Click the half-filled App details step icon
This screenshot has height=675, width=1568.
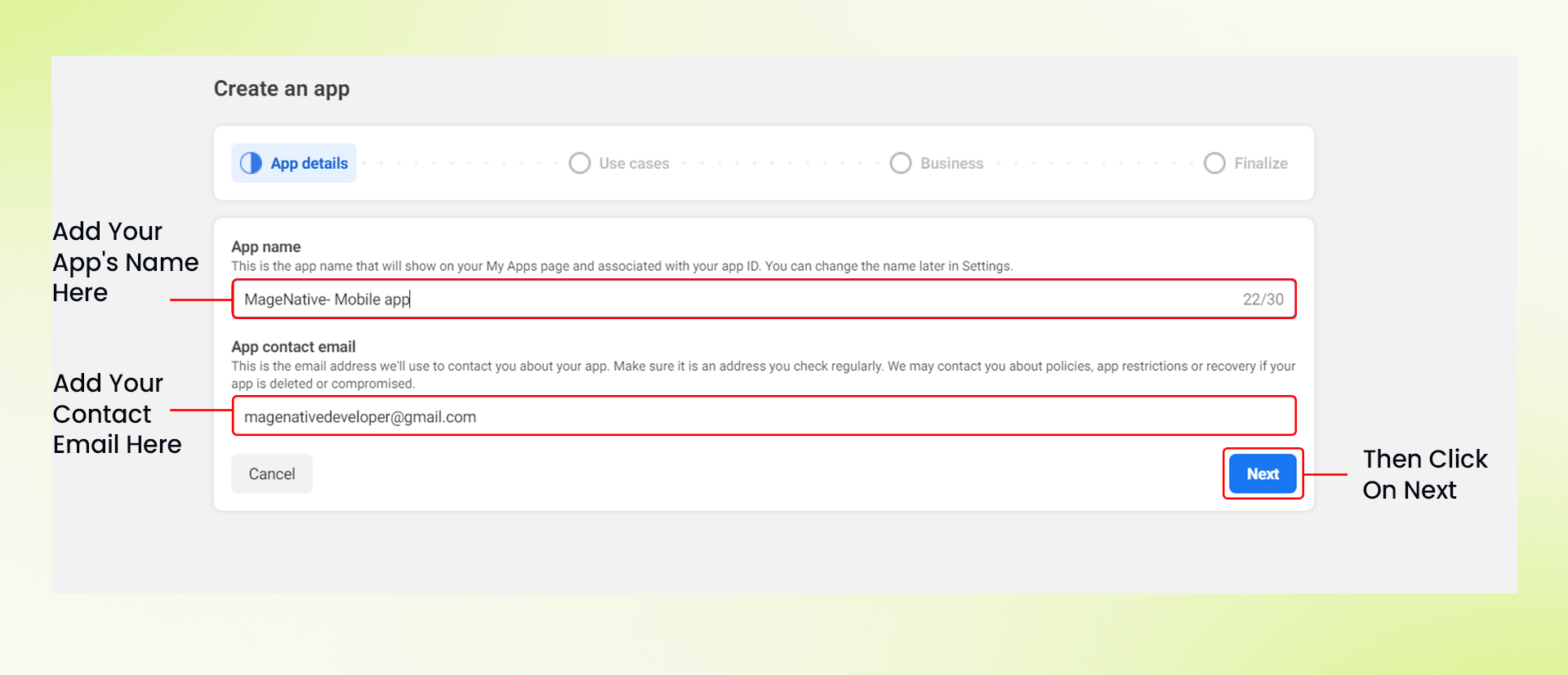[x=251, y=163]
